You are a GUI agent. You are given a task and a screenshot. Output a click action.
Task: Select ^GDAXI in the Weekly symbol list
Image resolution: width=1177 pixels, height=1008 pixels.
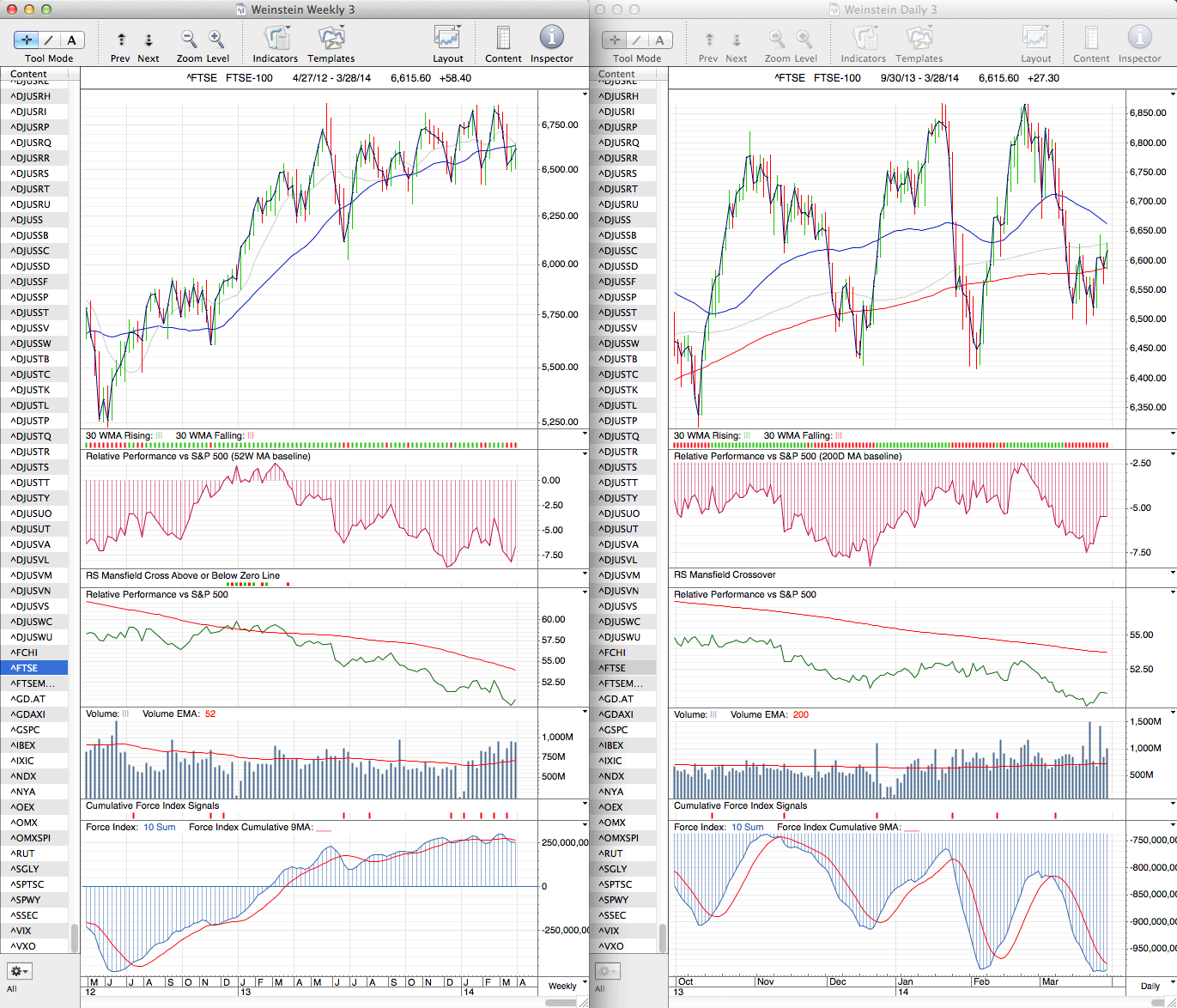pos(28,714)
